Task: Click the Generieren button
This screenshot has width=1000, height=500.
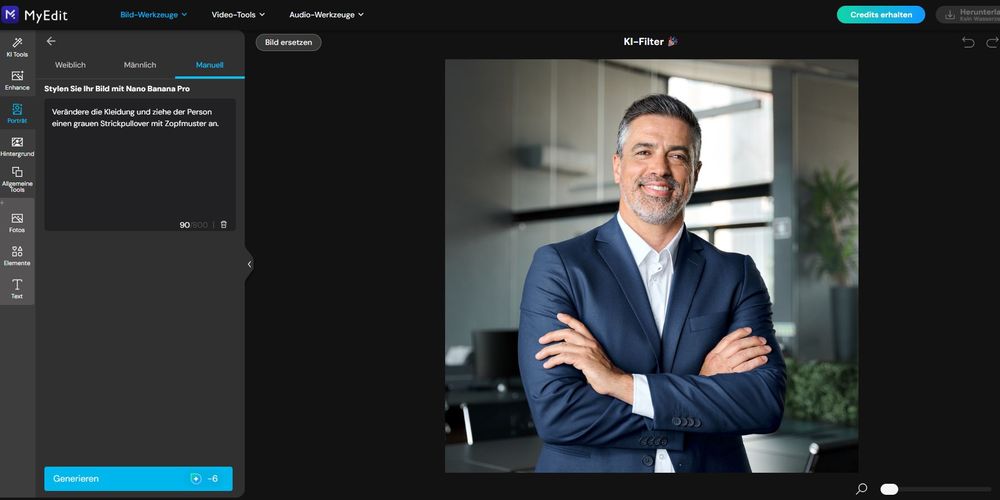Action: [138, 479]
